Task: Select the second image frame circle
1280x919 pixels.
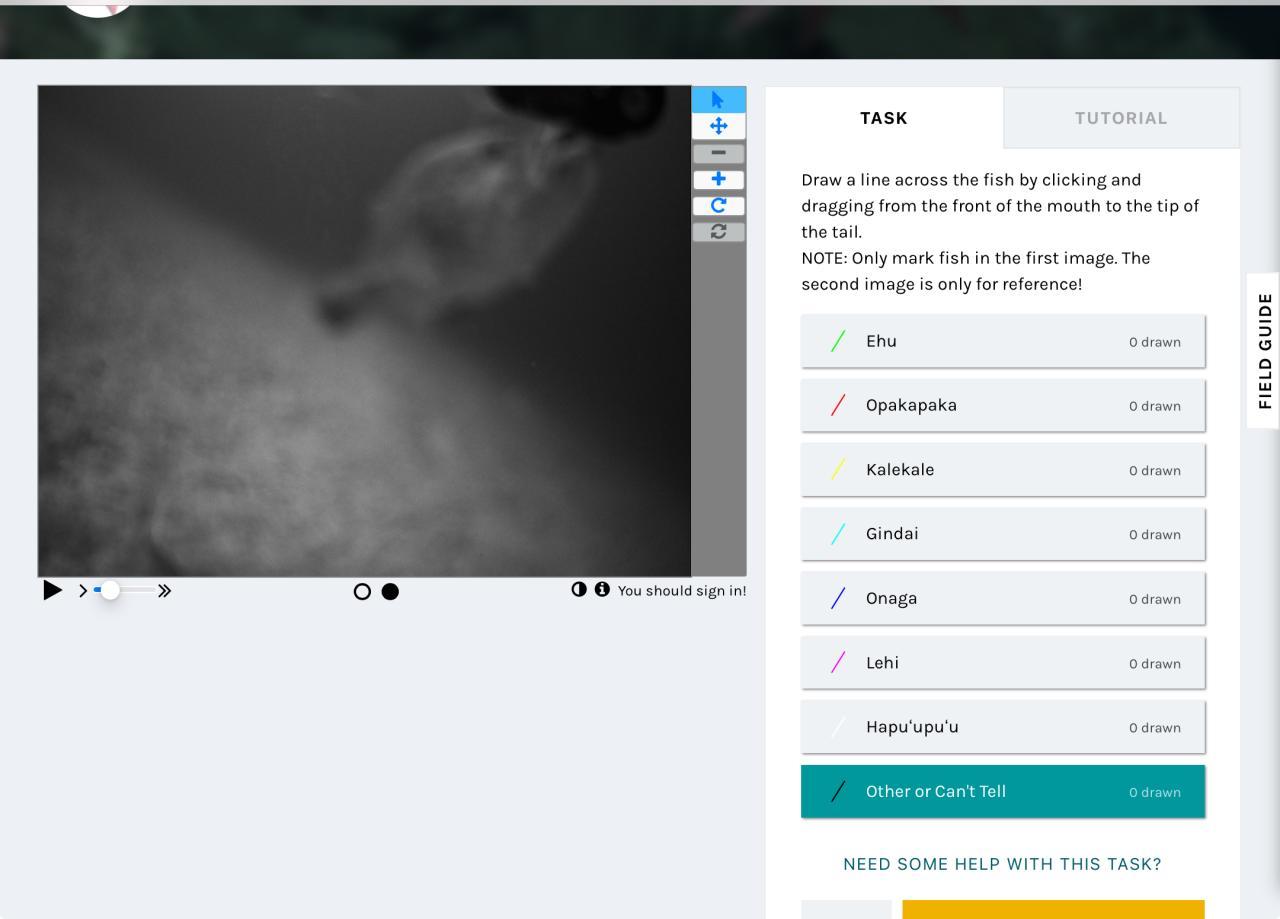Action: [390, 592]
